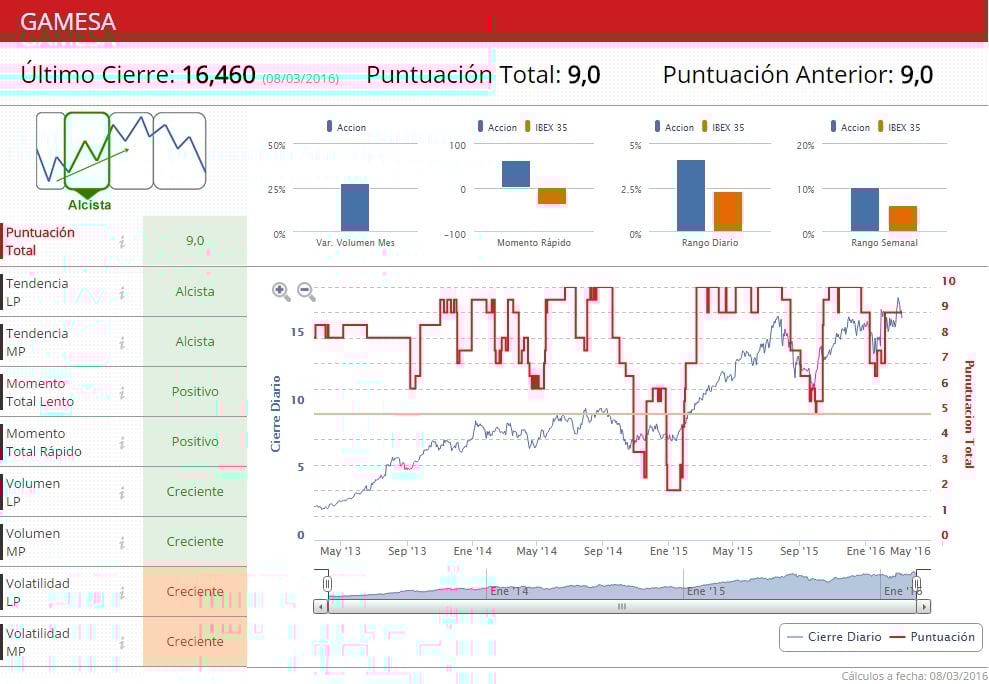Toggle Accion legend in Rango Diario chart
989x684 pixels.
674,127
